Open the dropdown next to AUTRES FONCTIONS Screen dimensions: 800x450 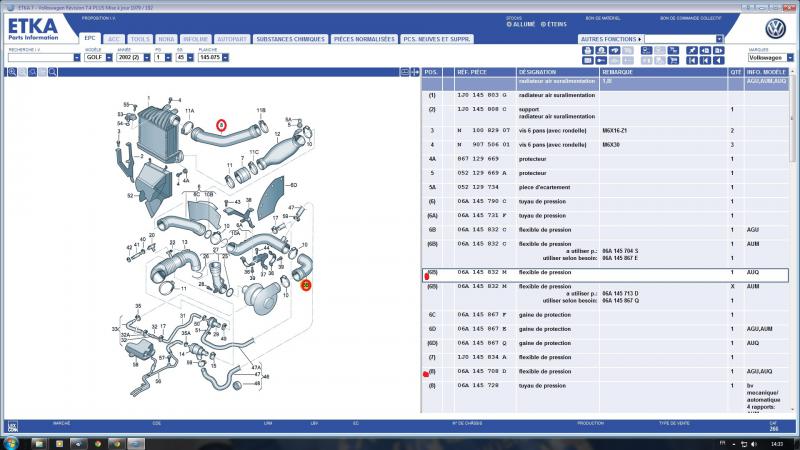(x=719, y=39)
